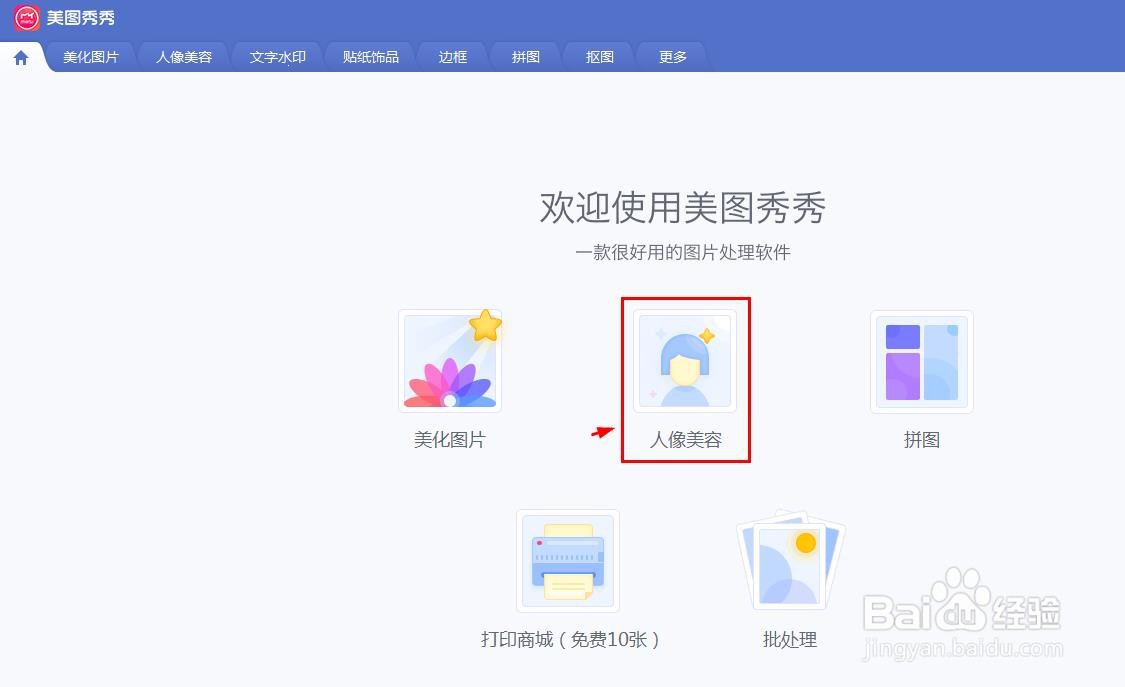Open the 美化图片 tab
1125x687 pixels.
coord(90,57)
